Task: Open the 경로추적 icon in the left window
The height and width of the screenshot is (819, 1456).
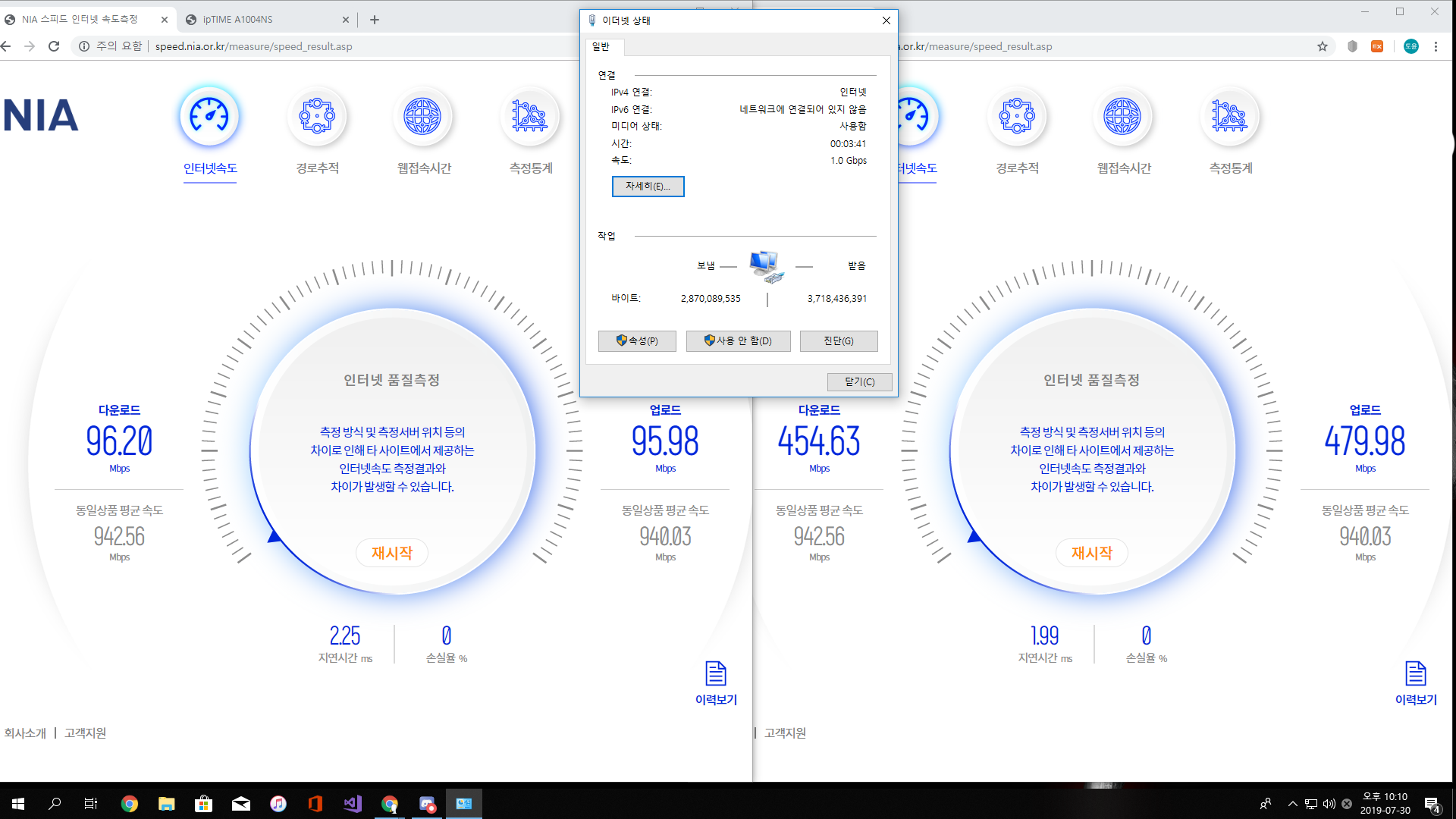Action: (x=317, y=116)
